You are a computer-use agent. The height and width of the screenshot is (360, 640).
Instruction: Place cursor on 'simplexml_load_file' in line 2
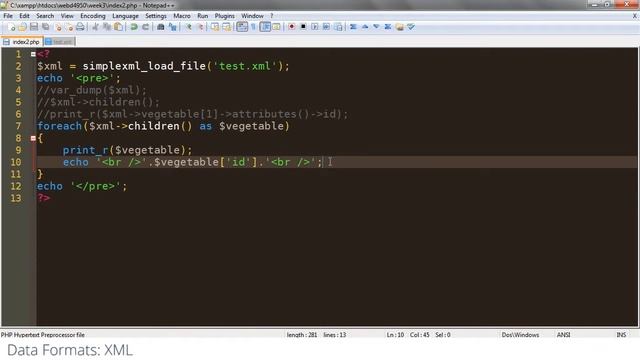[144, 66]
